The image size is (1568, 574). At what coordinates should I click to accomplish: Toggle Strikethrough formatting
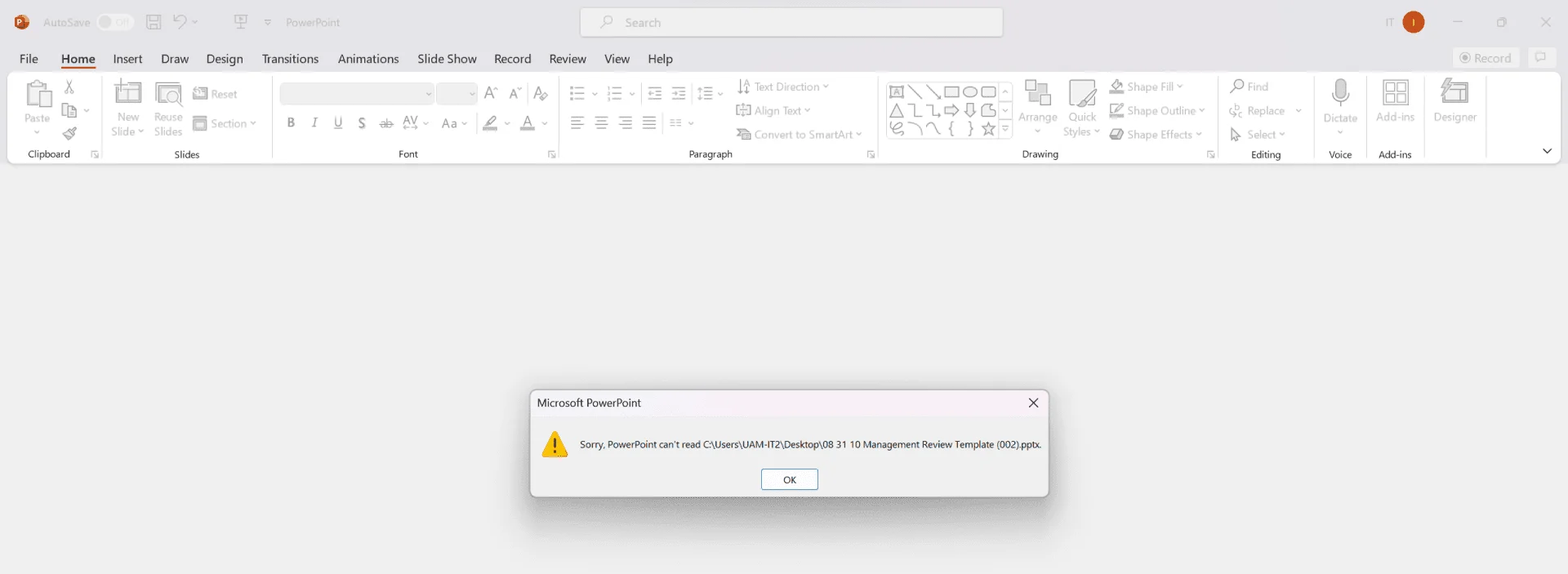point(386,123)
